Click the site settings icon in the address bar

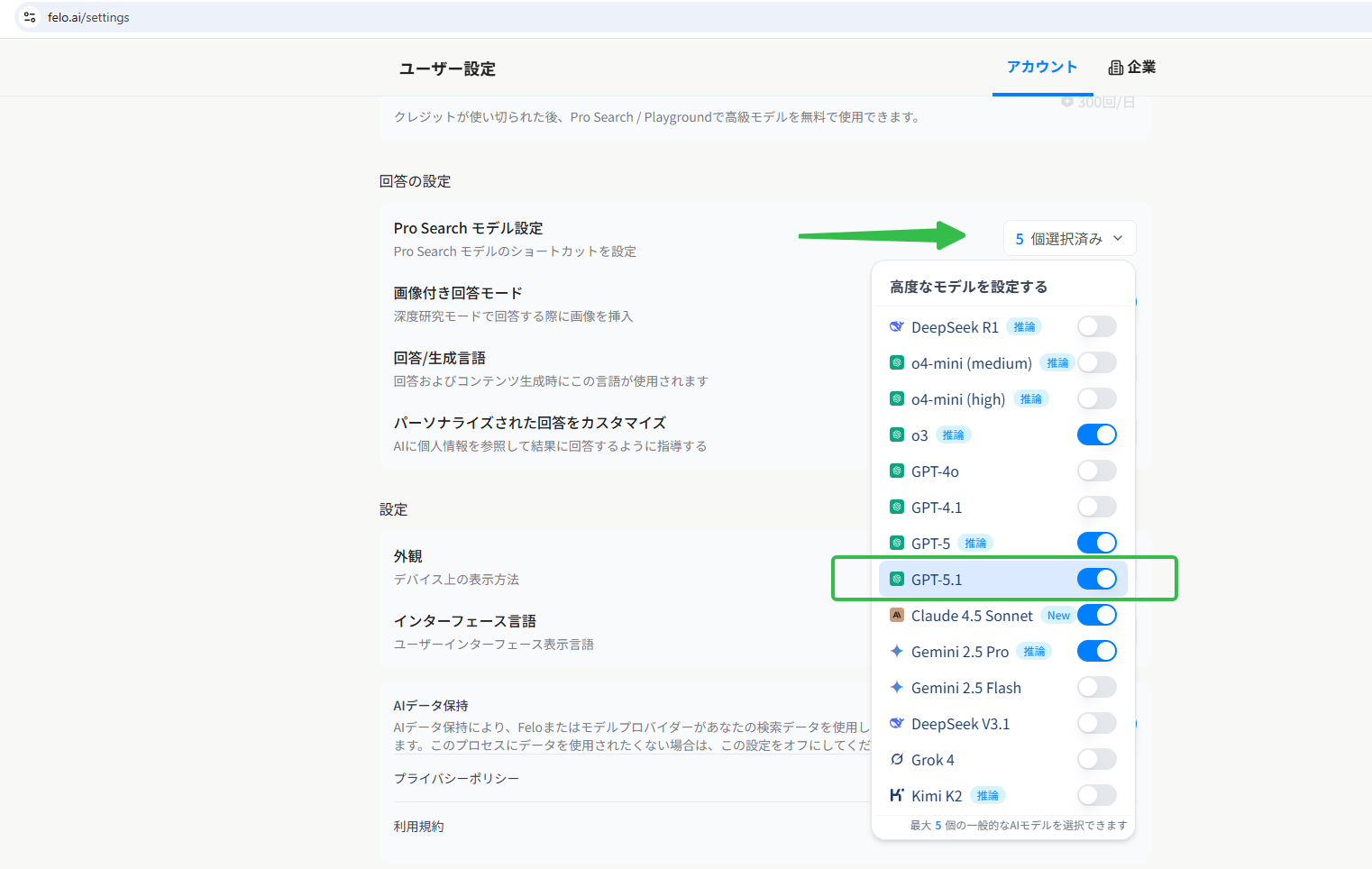click(x=30, y=17)
